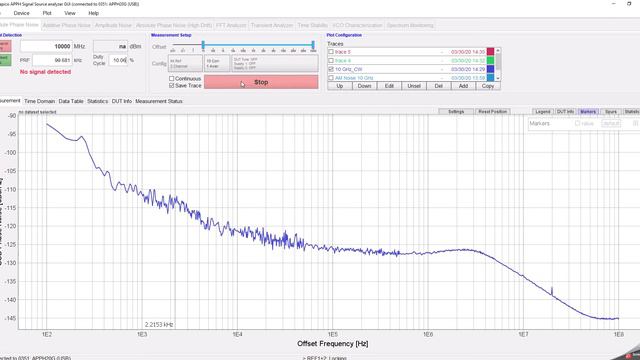Switch to Transient Analyzer tab

(x=272, y=25)
